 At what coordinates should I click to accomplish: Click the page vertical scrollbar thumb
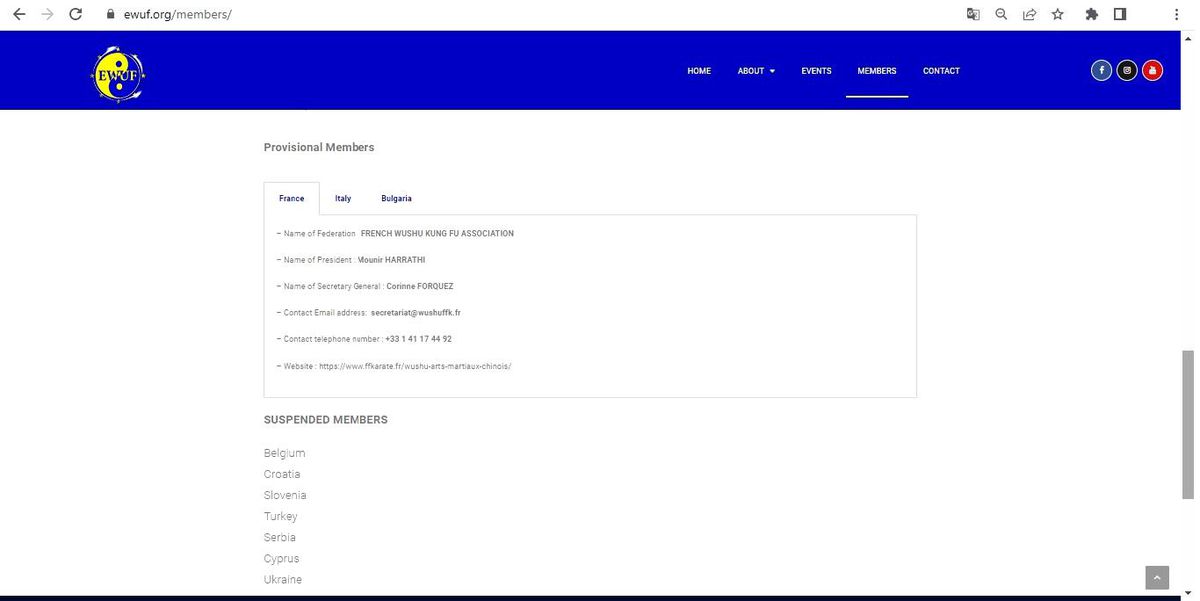[1188, 425]
